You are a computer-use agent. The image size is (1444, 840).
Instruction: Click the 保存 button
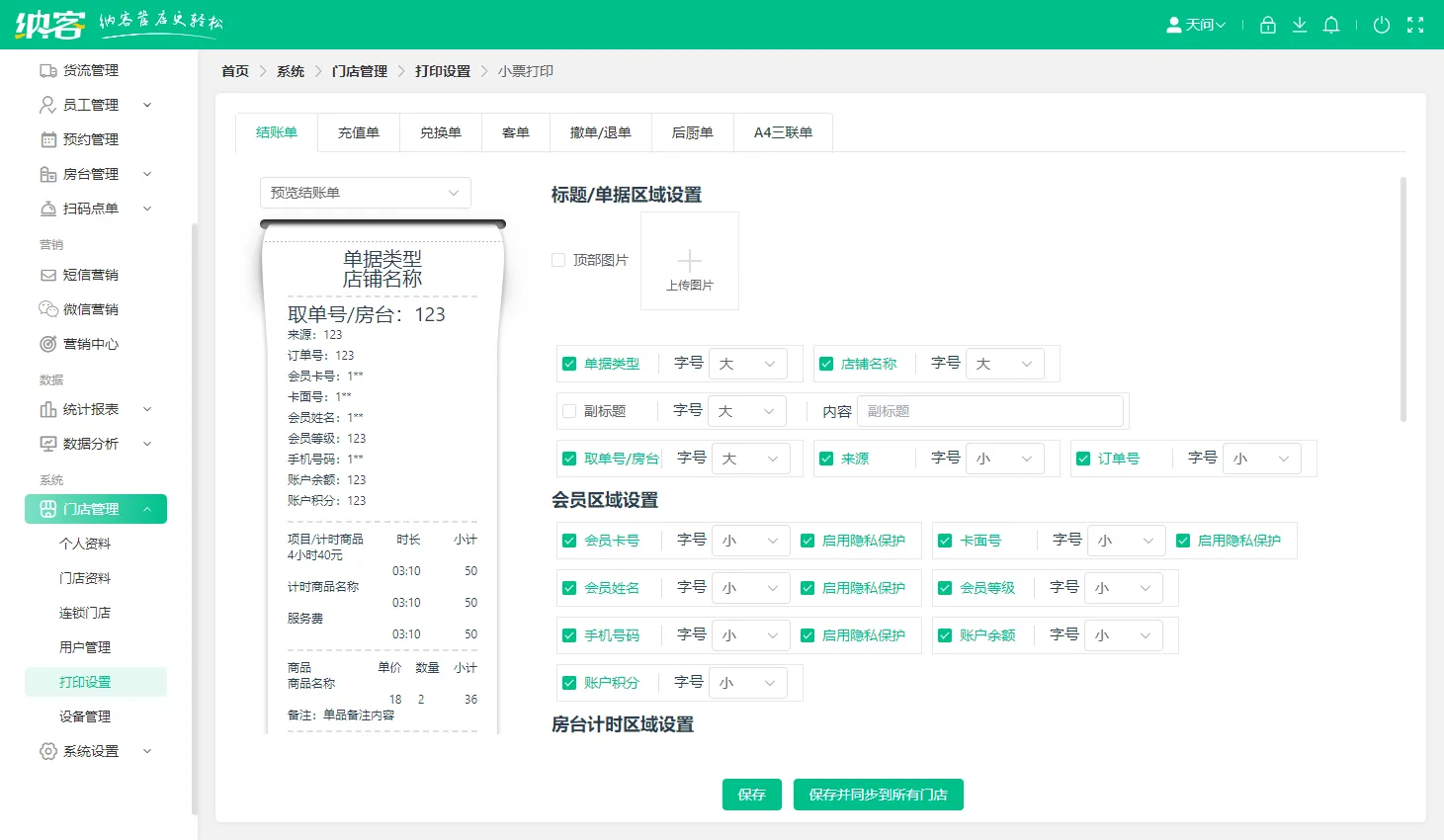tap(752, 795)
